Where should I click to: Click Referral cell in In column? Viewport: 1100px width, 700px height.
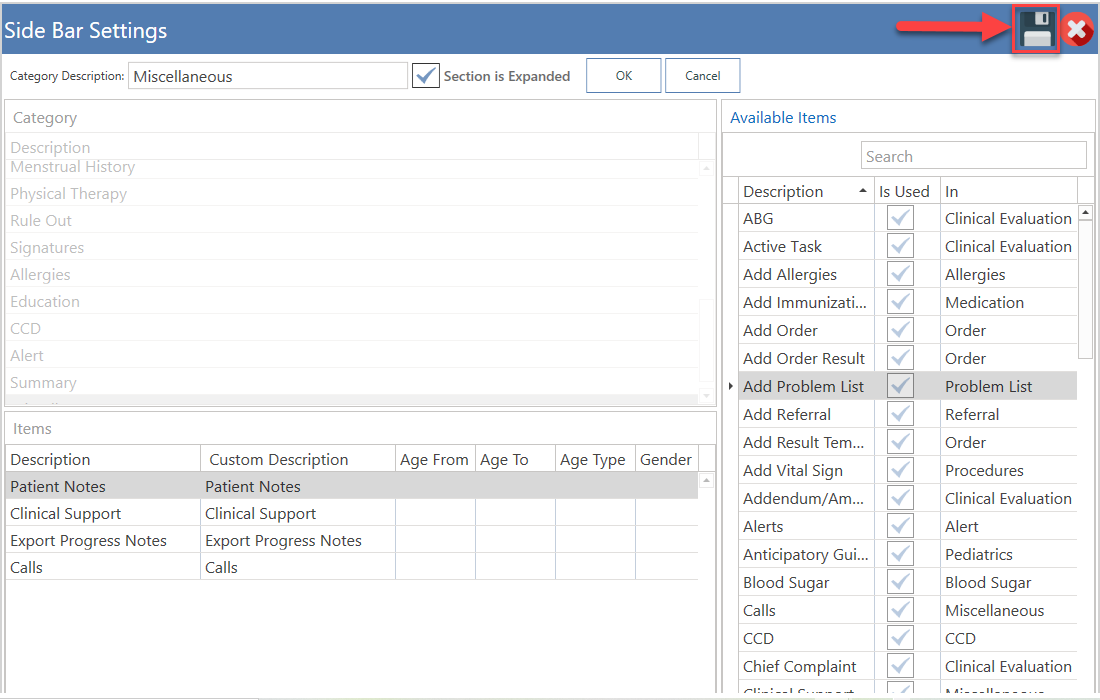(1008, 414)
